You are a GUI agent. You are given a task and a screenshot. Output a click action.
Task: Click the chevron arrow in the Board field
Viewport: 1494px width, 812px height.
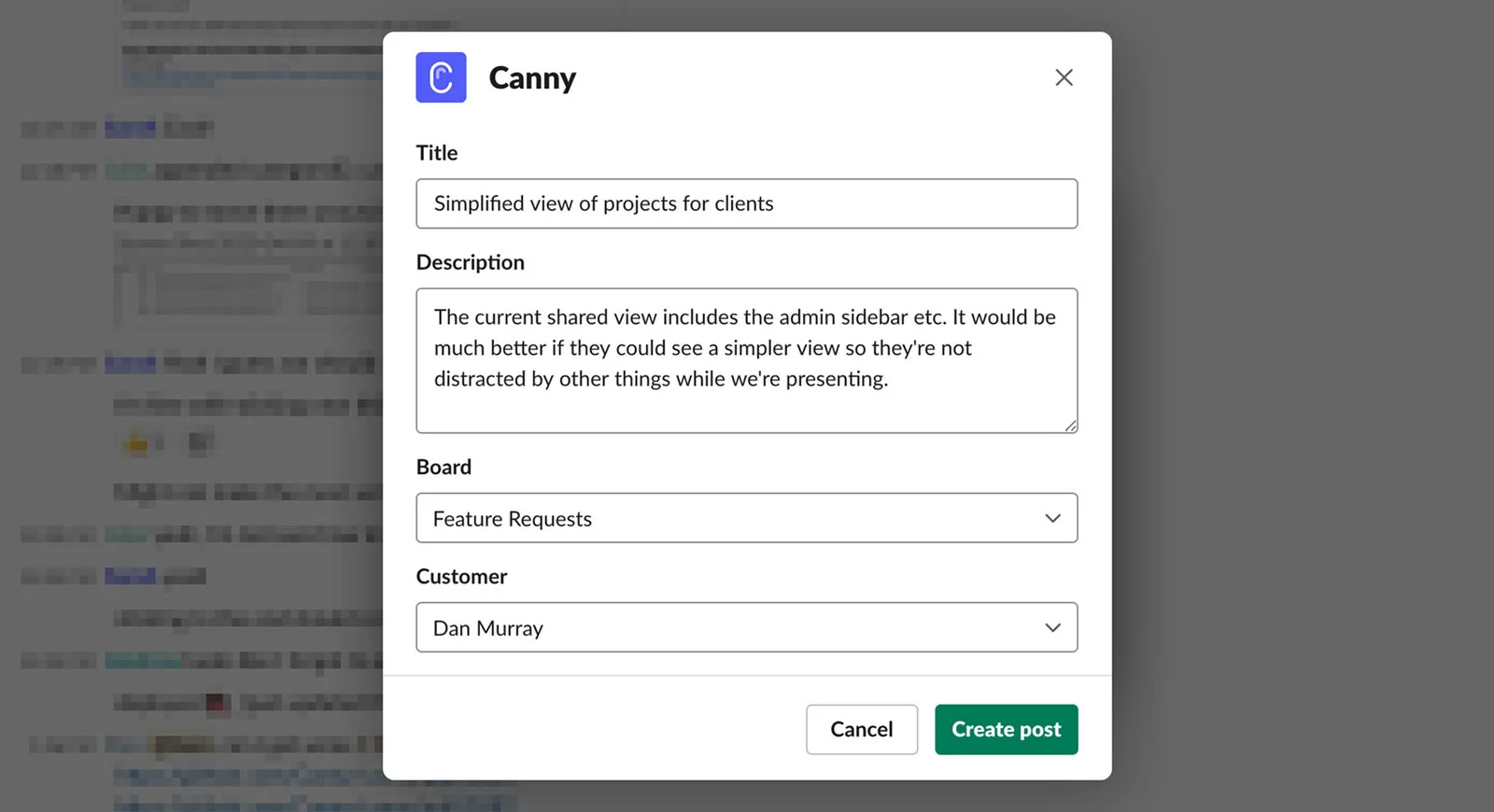tap(1052, 518)
